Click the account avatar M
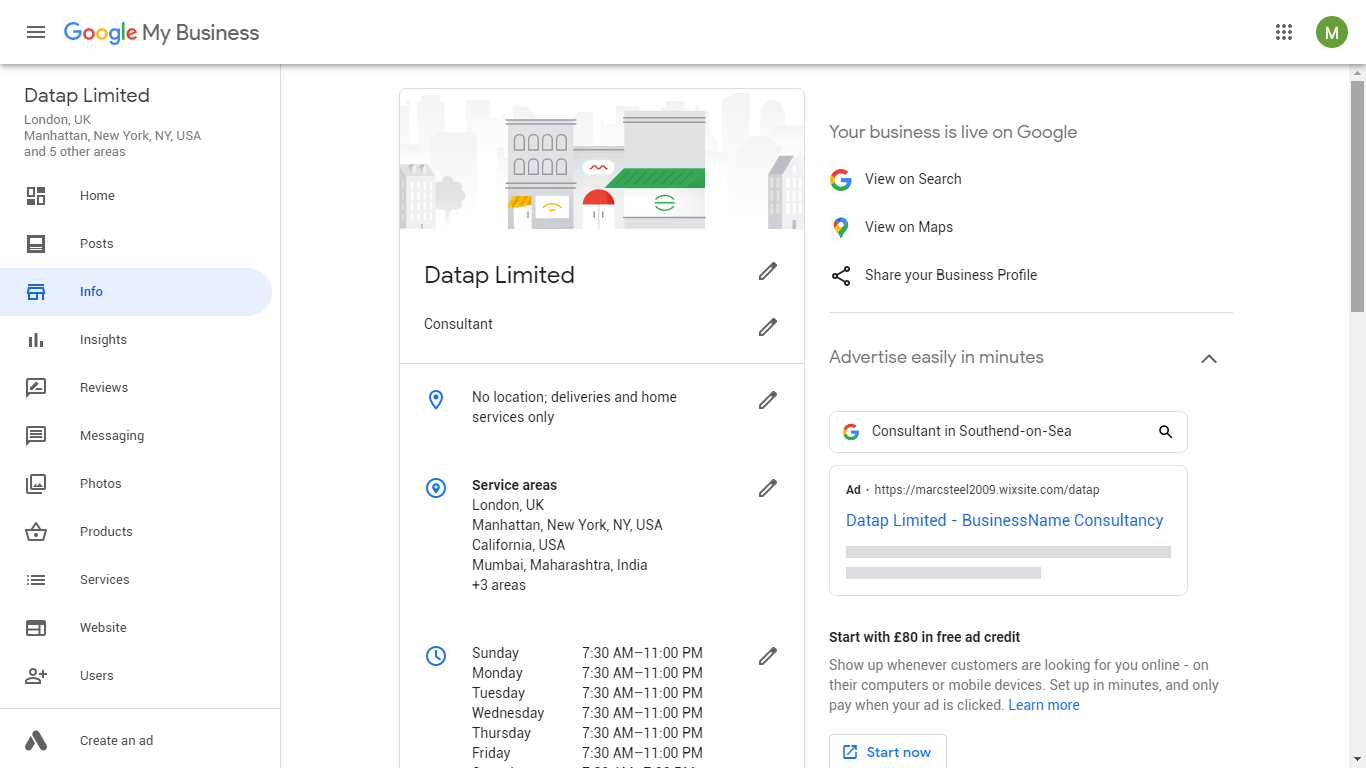1366x768 pixels. tap(1331, 32)
